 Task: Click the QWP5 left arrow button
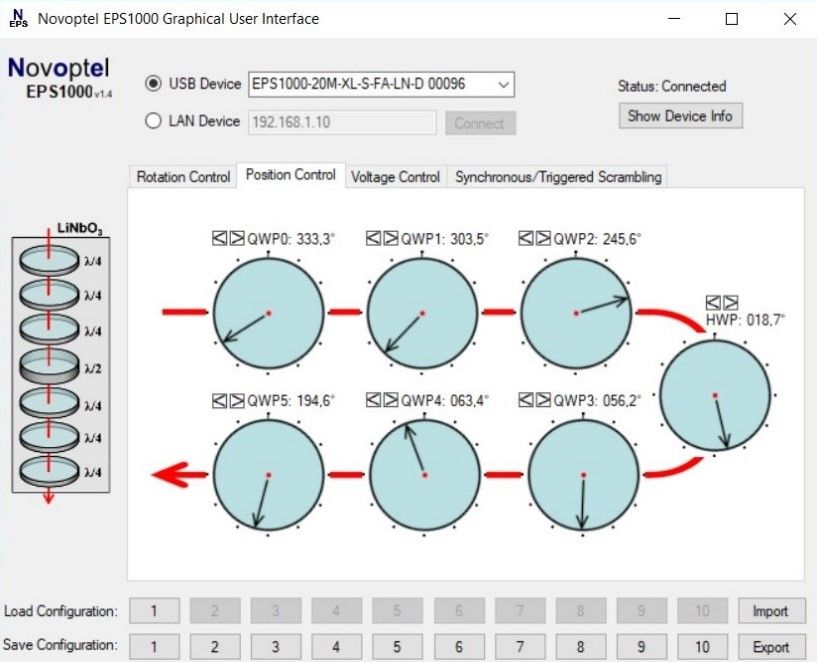click(x=219, y=400)
